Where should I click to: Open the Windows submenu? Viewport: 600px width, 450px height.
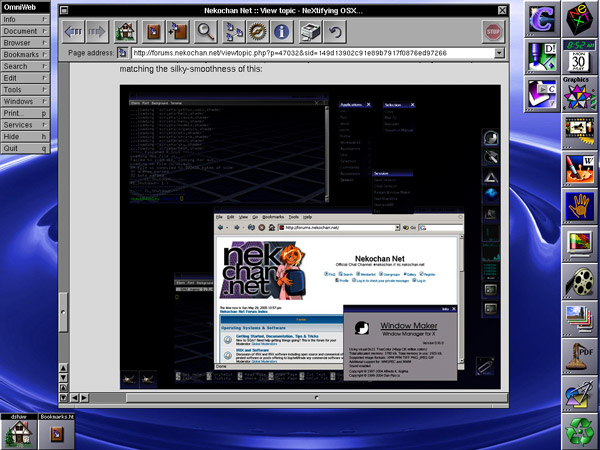pyautogui.click(x=25, y=101)
